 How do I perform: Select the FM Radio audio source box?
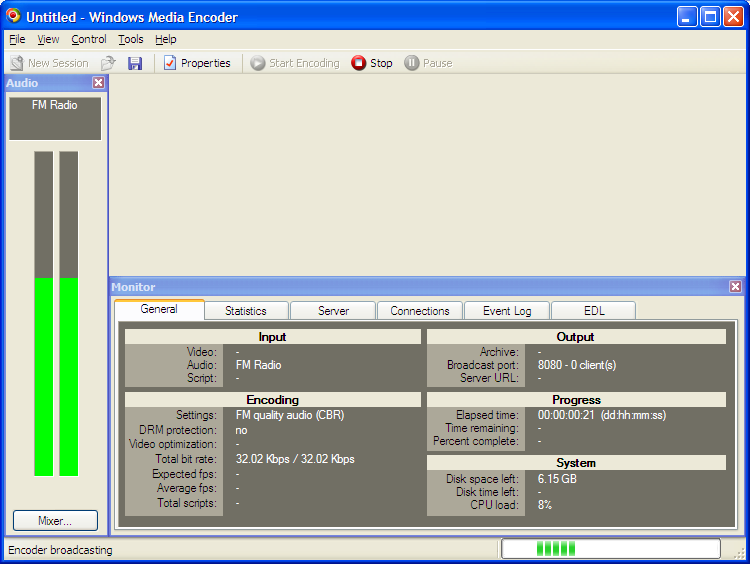pos(55,119)
